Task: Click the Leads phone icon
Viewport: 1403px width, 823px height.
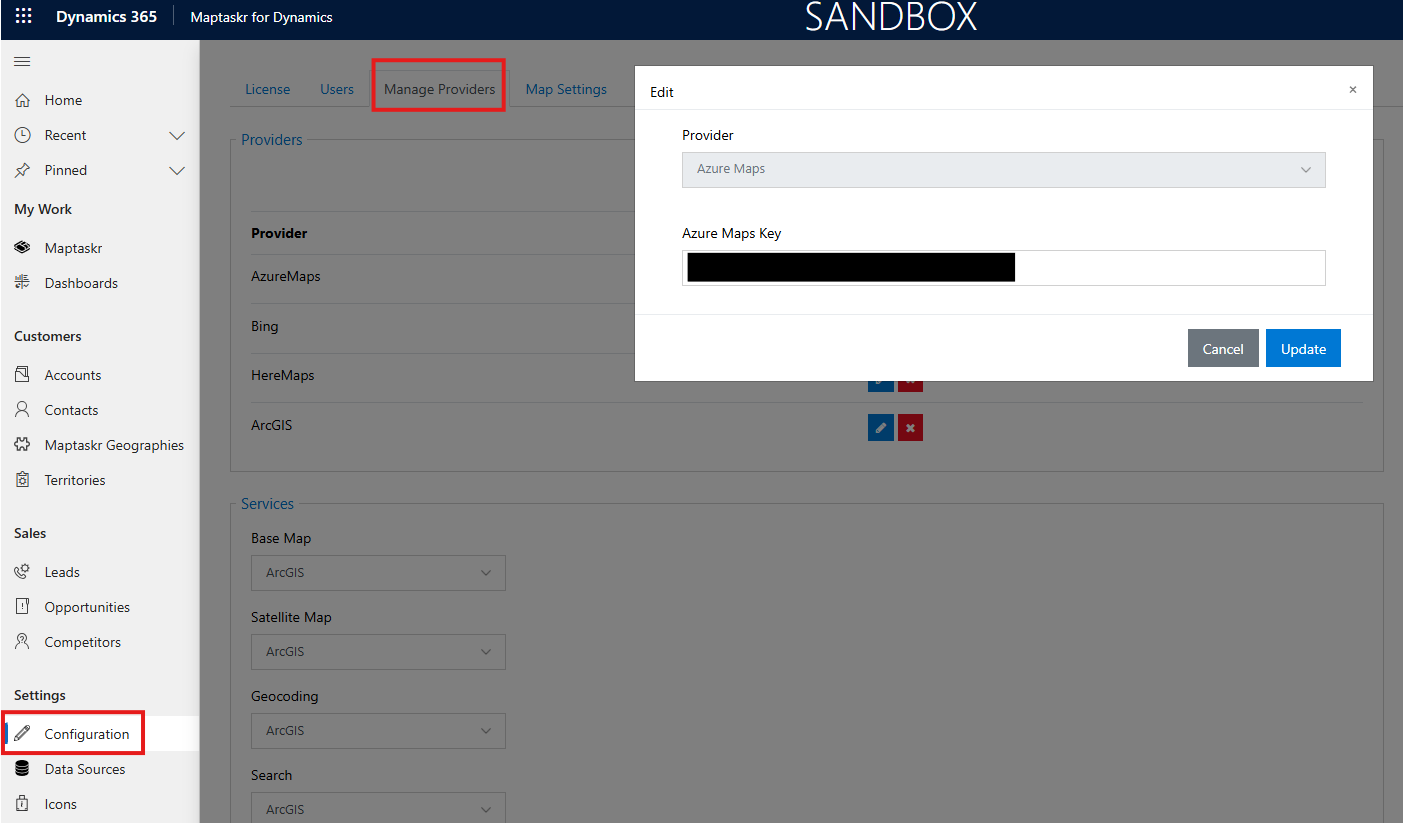Action: point(22,572)
